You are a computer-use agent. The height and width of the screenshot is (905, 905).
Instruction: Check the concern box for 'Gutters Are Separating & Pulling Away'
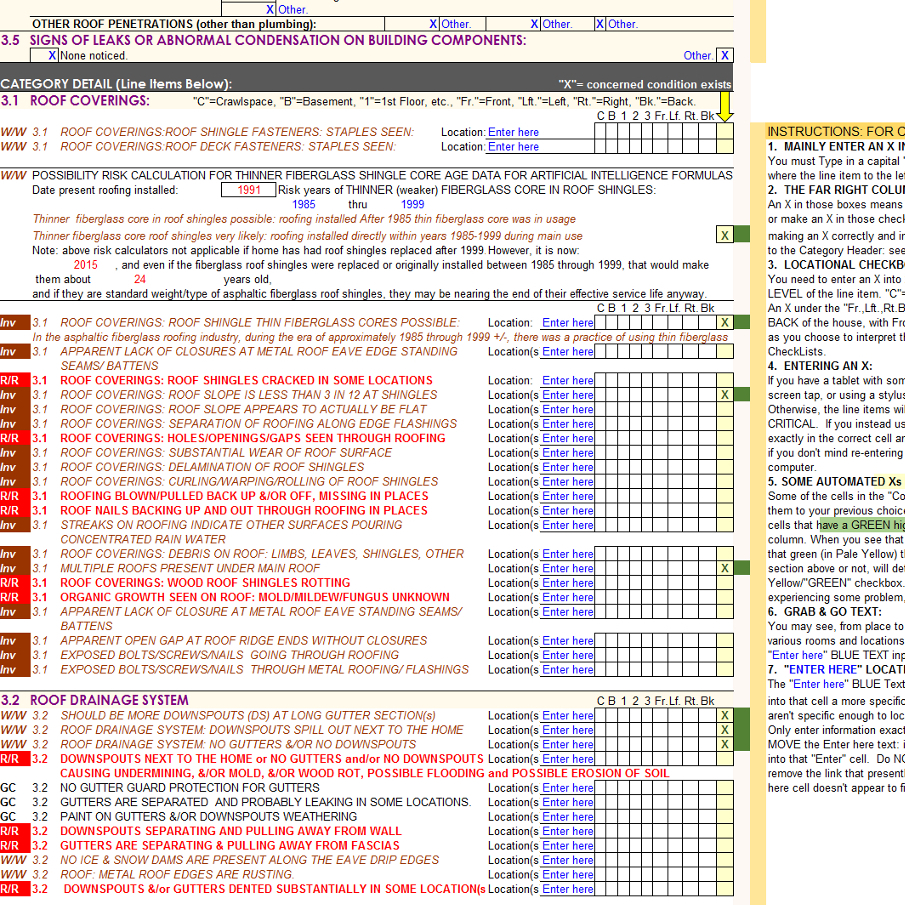[x=724, y=846]
